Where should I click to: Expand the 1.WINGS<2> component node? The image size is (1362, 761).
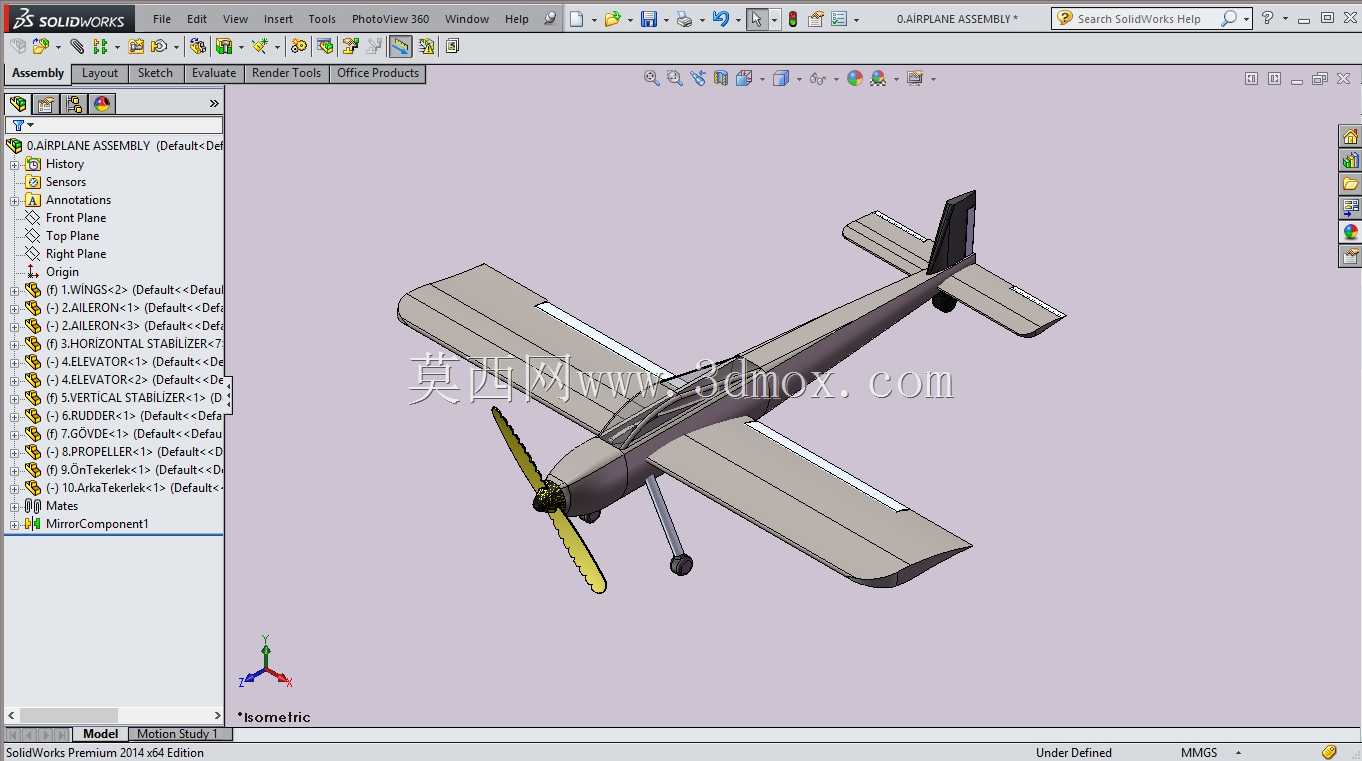14,290
